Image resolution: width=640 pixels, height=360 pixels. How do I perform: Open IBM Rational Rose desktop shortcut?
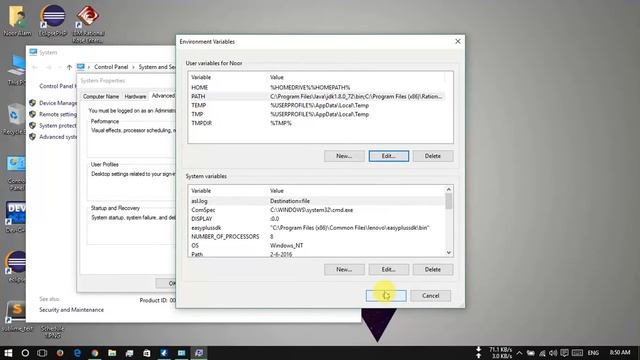(x=88, y=24)
